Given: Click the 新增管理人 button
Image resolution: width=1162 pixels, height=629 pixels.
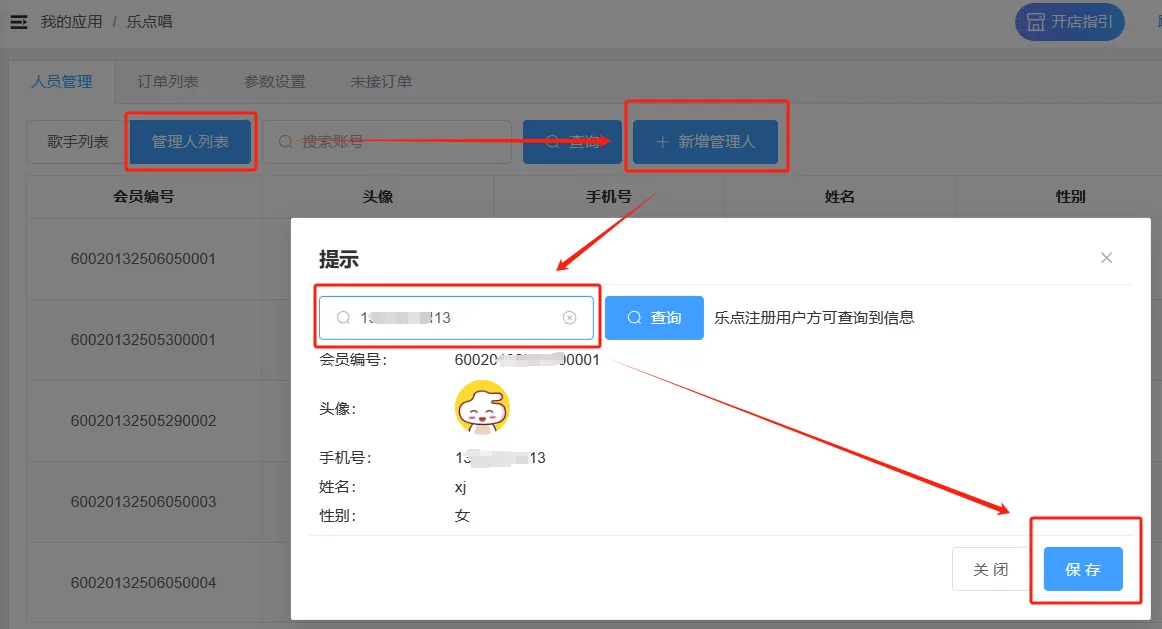Looking at the screenshot, I should [x=705, y=142].
